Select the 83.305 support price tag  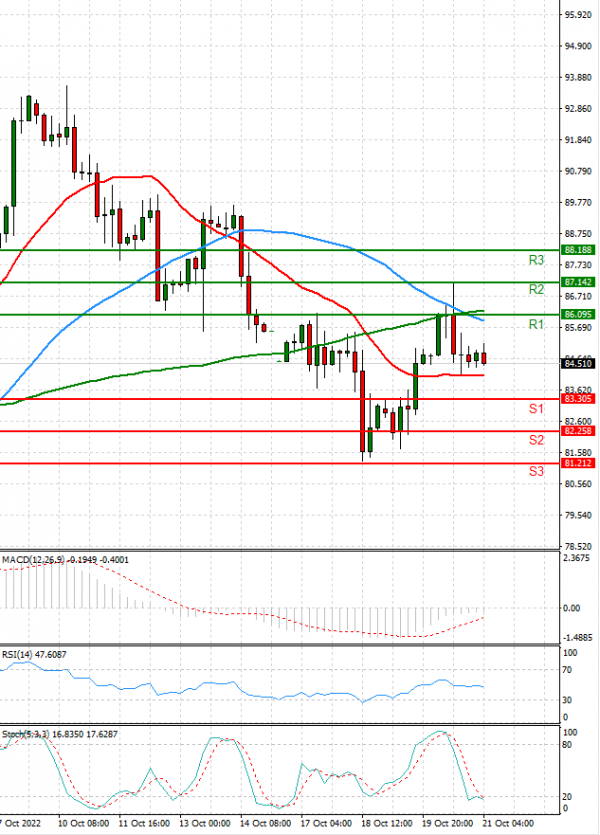[x=578, y=399]
